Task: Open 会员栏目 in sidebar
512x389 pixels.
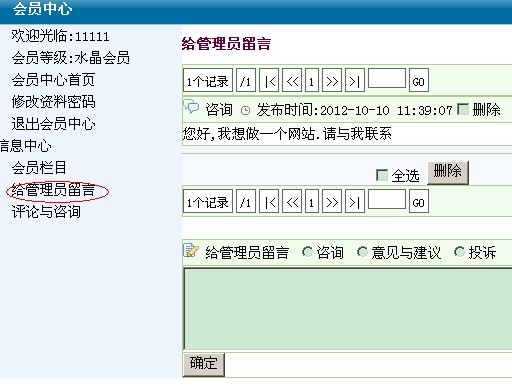Action: click(x=39, y=168)
